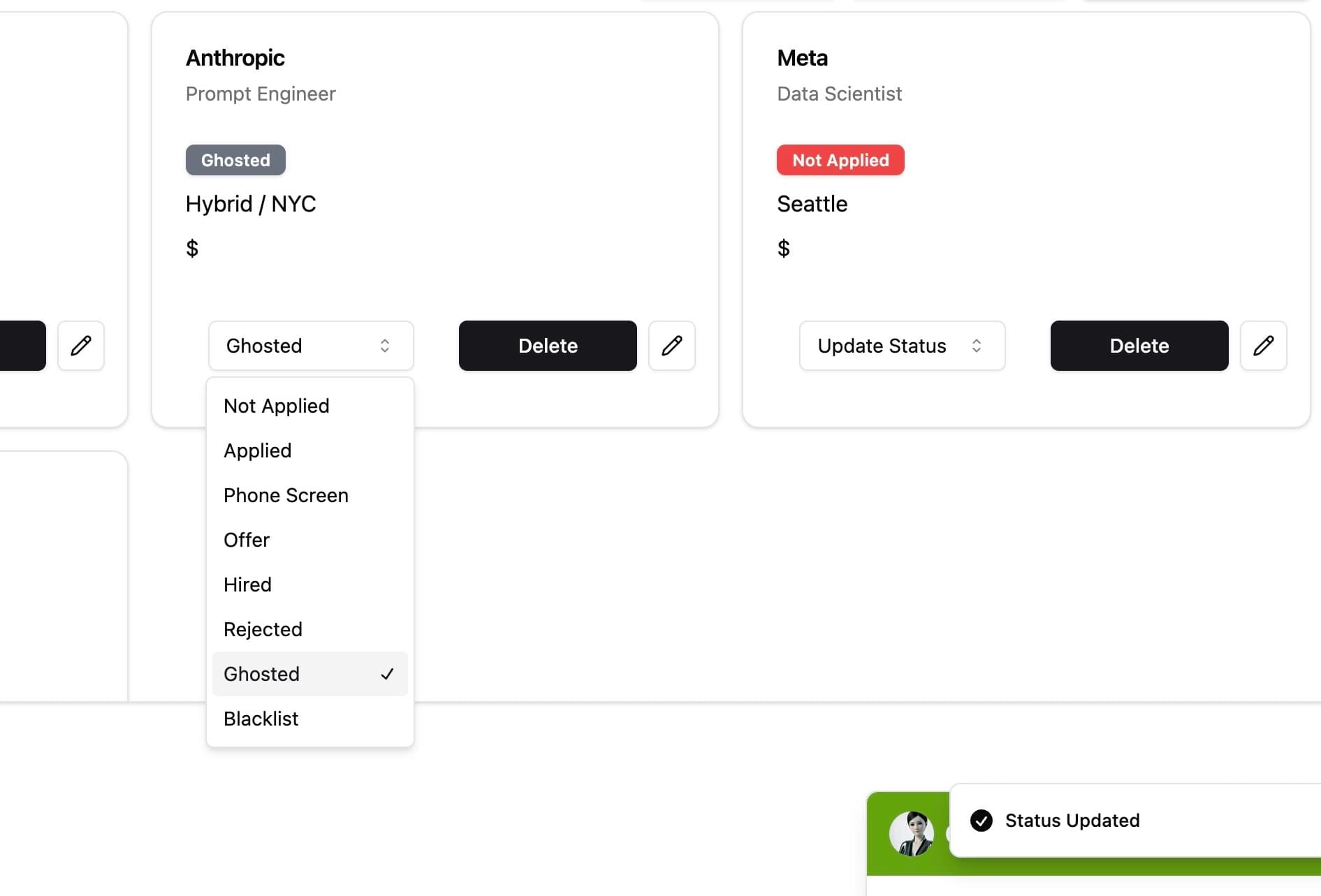This screenshot has height=896, width=1321.
Task: Open the Ghosted status dropdown on Anthropic card
Action: [x=311, y=346]
